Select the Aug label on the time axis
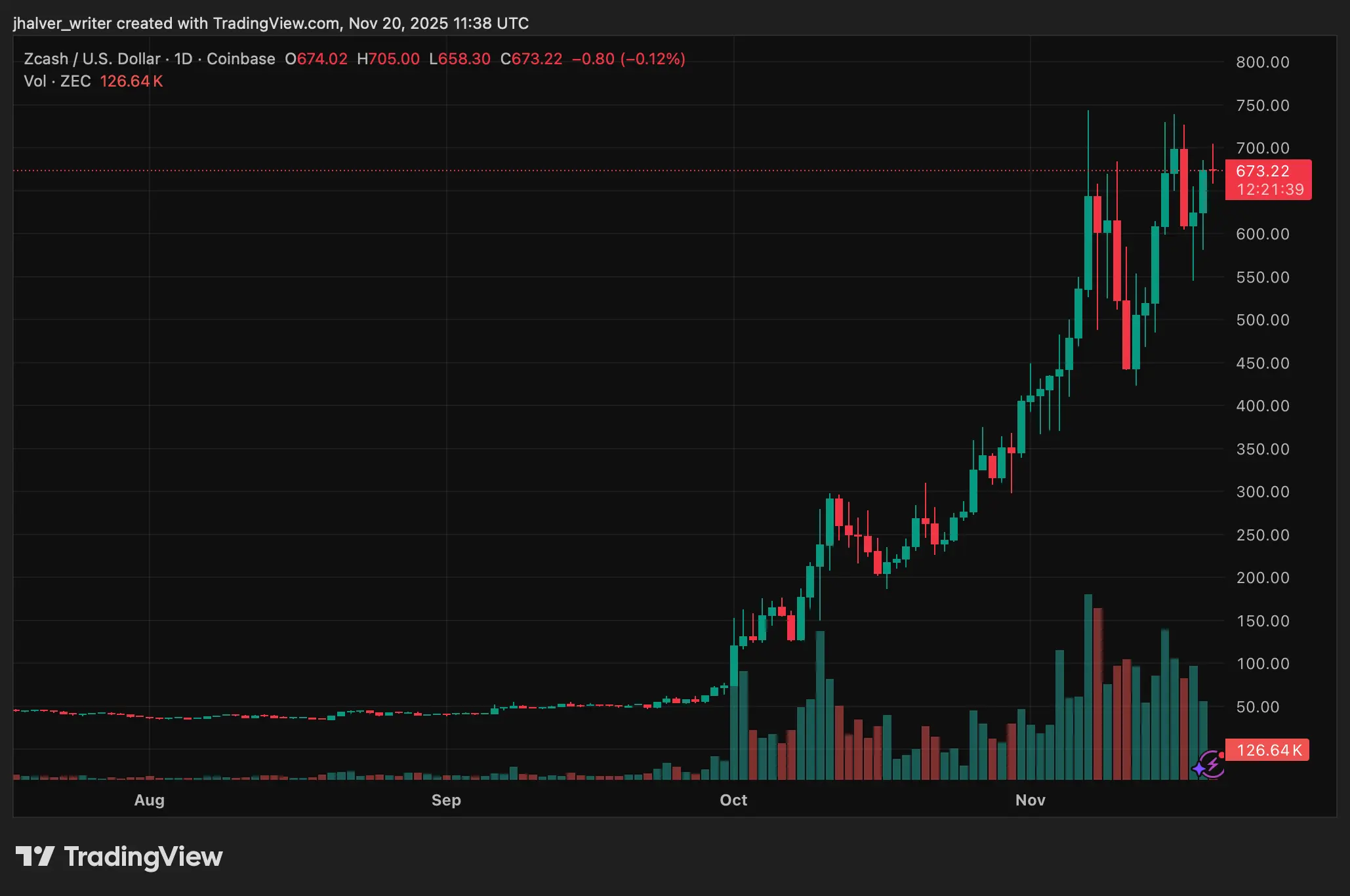The image size is (1350, 896). pyautogui.click(x=150, y=800)
